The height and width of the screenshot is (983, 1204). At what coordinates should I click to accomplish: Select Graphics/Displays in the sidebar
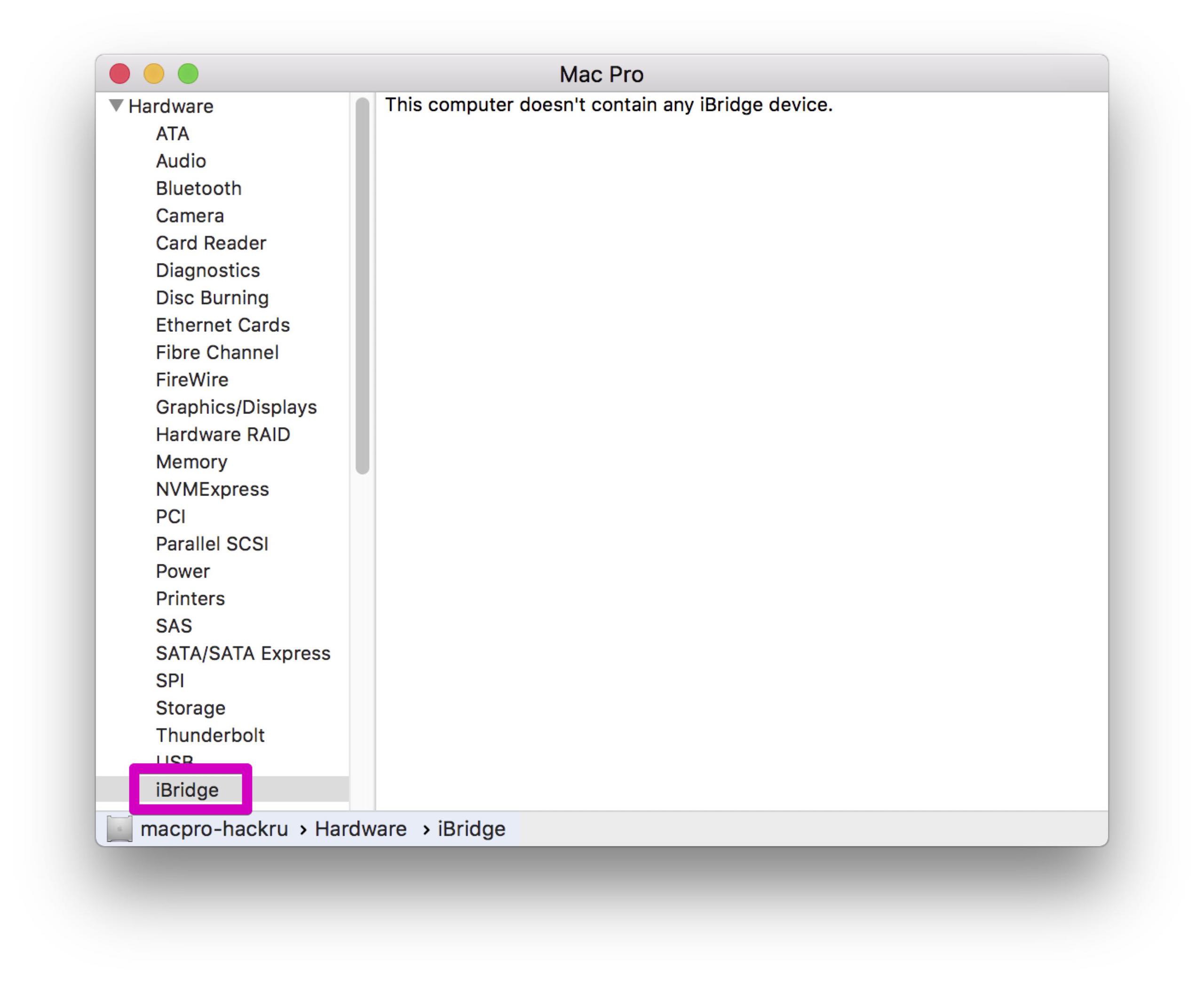pos(236,407)
